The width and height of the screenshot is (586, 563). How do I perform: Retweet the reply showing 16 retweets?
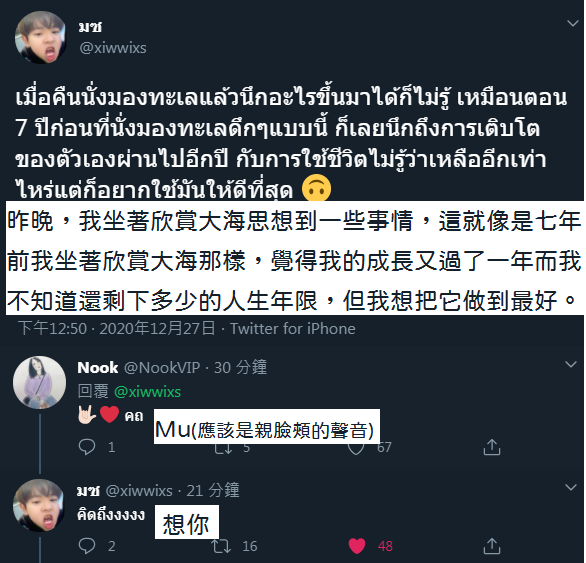(x=221, y=546)
